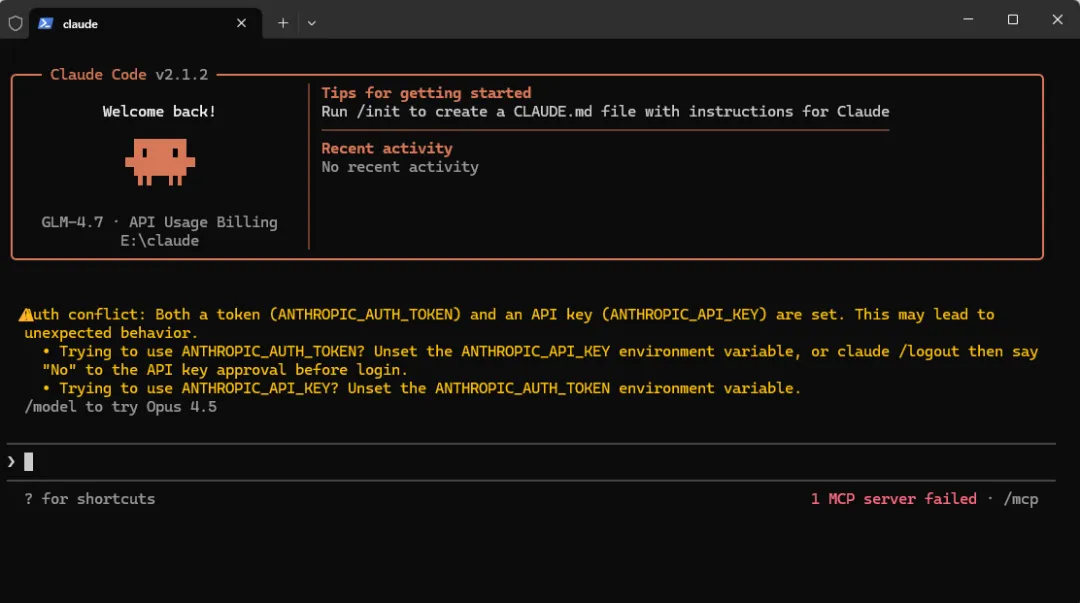Click the "1 MCP server failed" status

click(893, 498)
